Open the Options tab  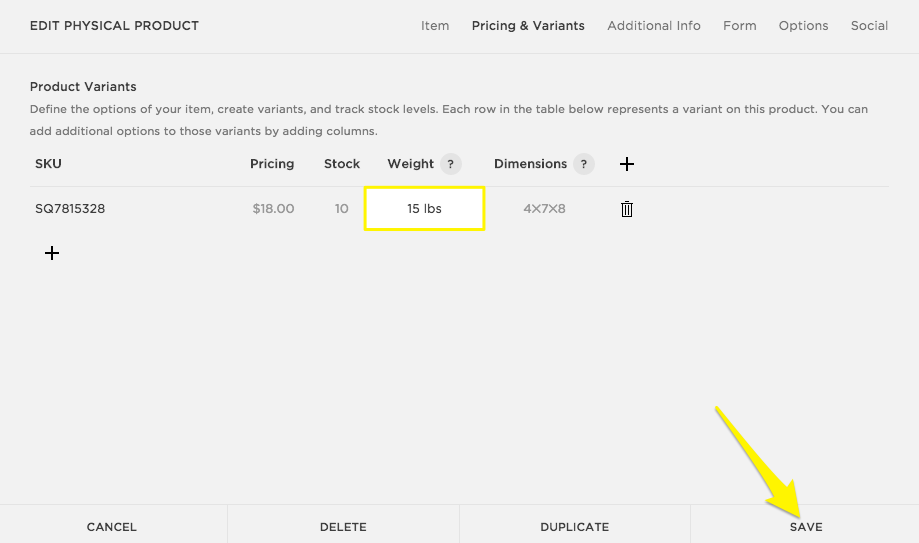(x=804, y=26)
